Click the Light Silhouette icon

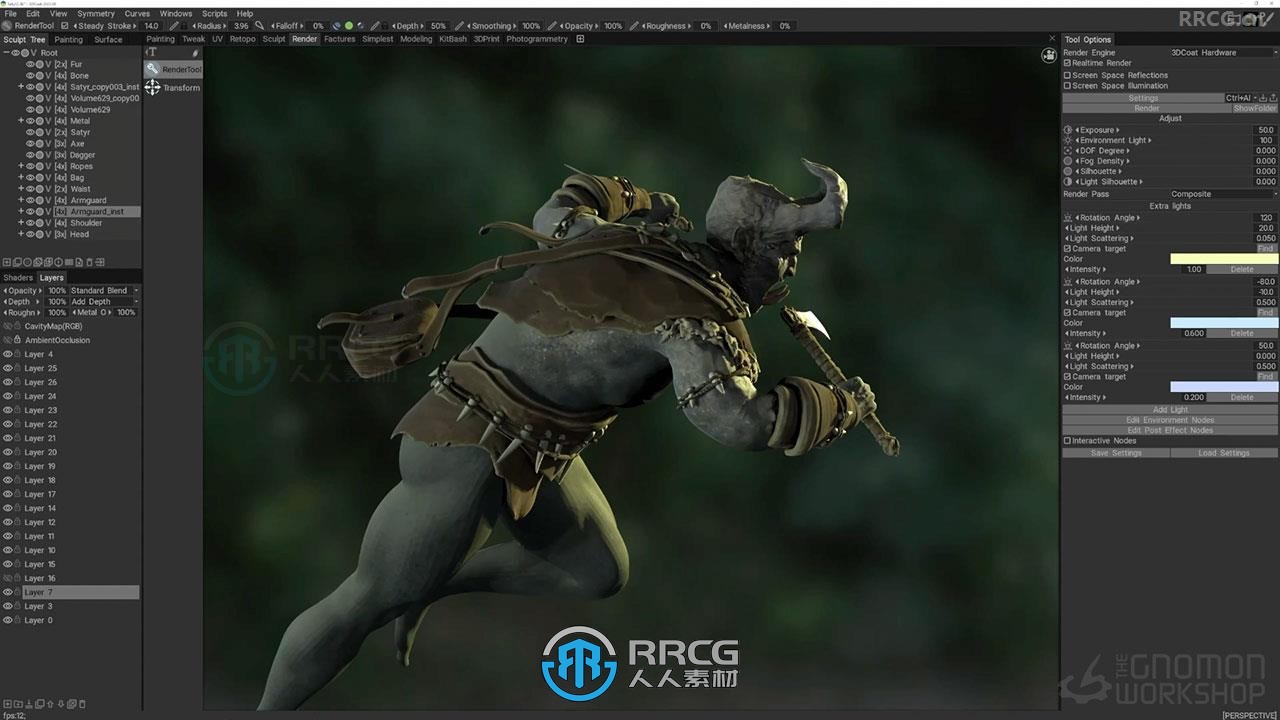tap(1068, 182)
